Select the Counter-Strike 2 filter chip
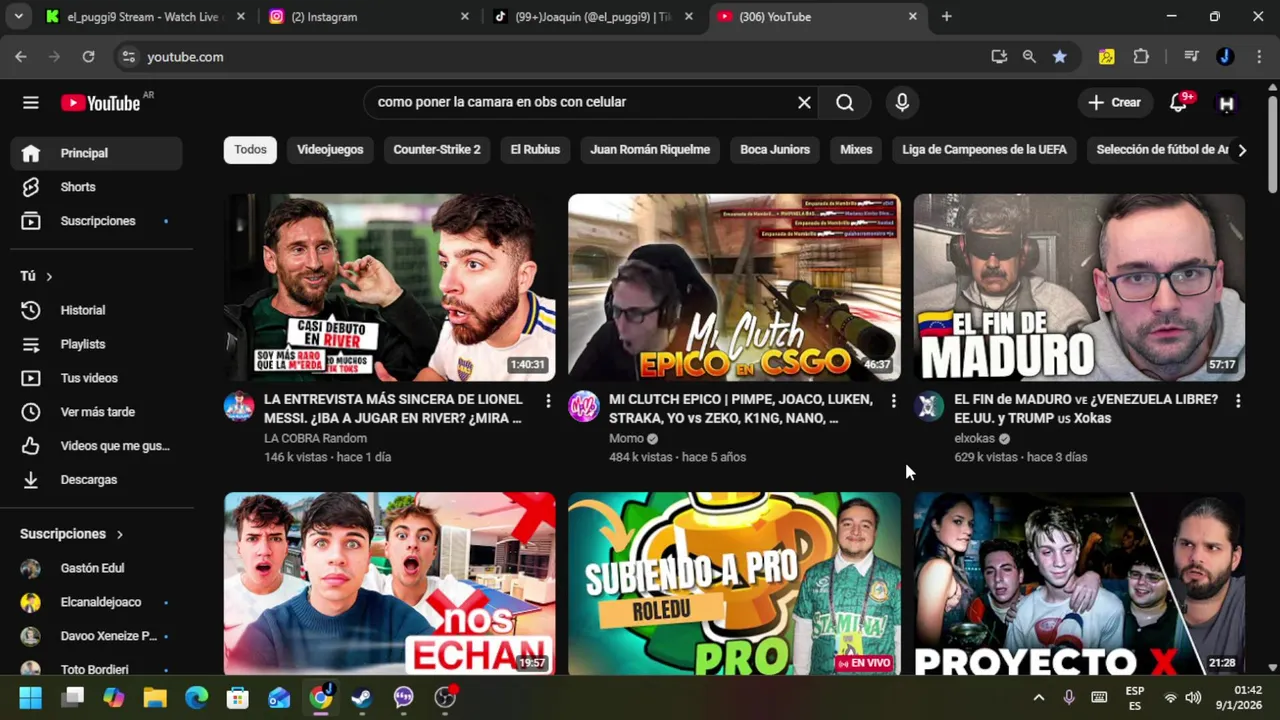 [x=437, y=150]
